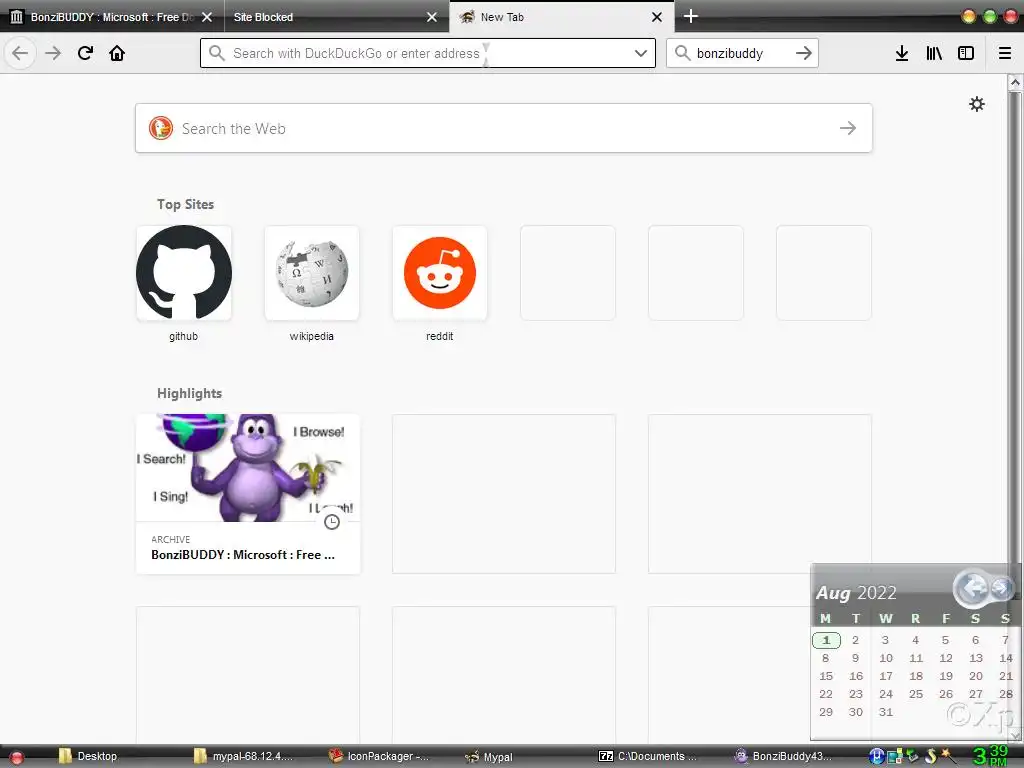Select August 1 in the calendar
This screenshot has height=768, width=1024.
coord(826,640)
